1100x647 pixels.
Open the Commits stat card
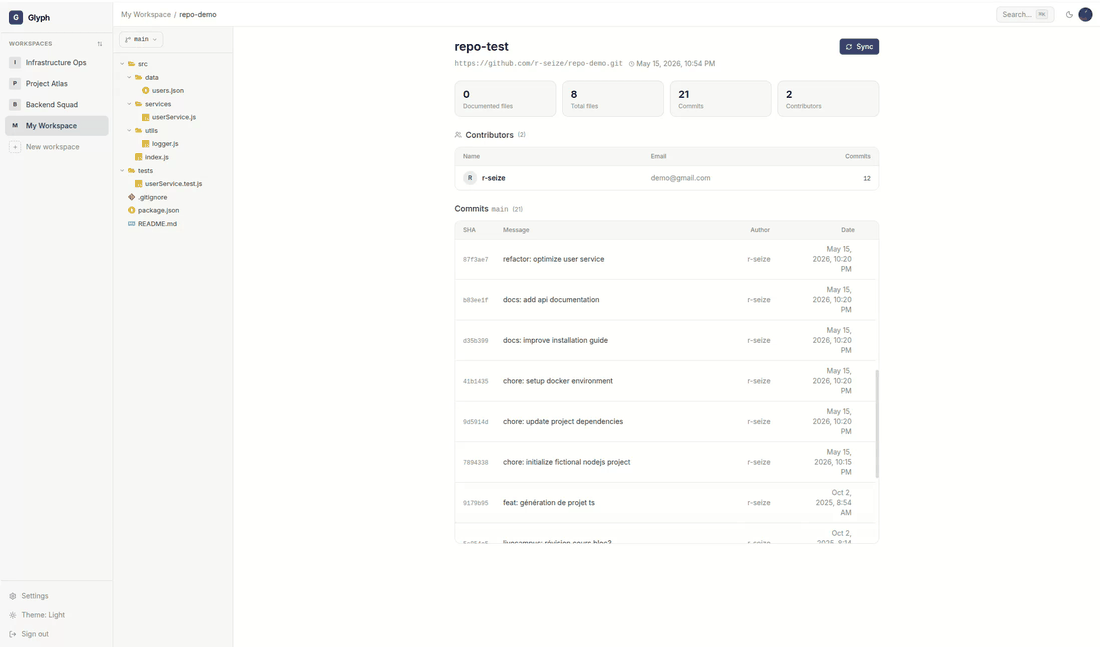click(x=720, y=98)
